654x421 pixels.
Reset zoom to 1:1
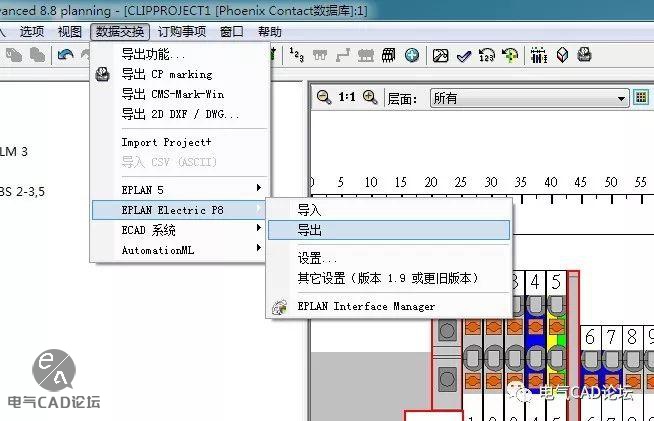(x=347, y=97)
